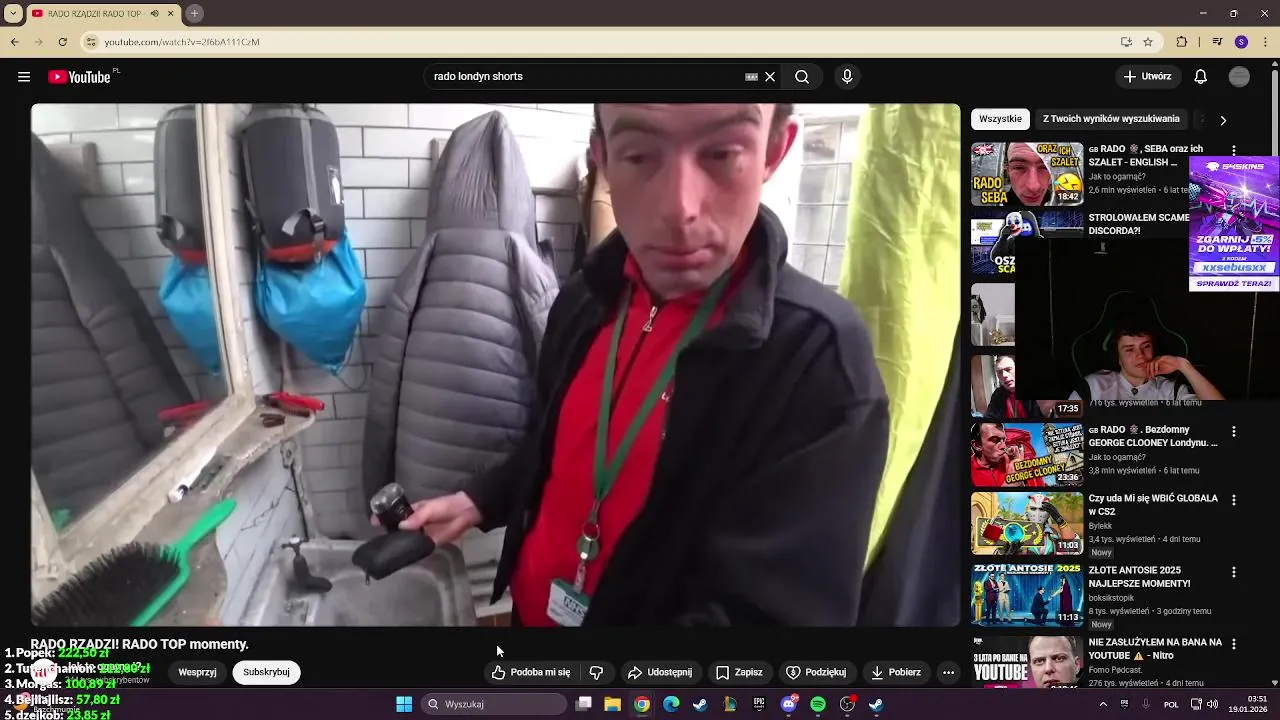Click the magnifier search button
Image resolution: width=1280 pixels, height=720 pixels.
click(802, 77)
